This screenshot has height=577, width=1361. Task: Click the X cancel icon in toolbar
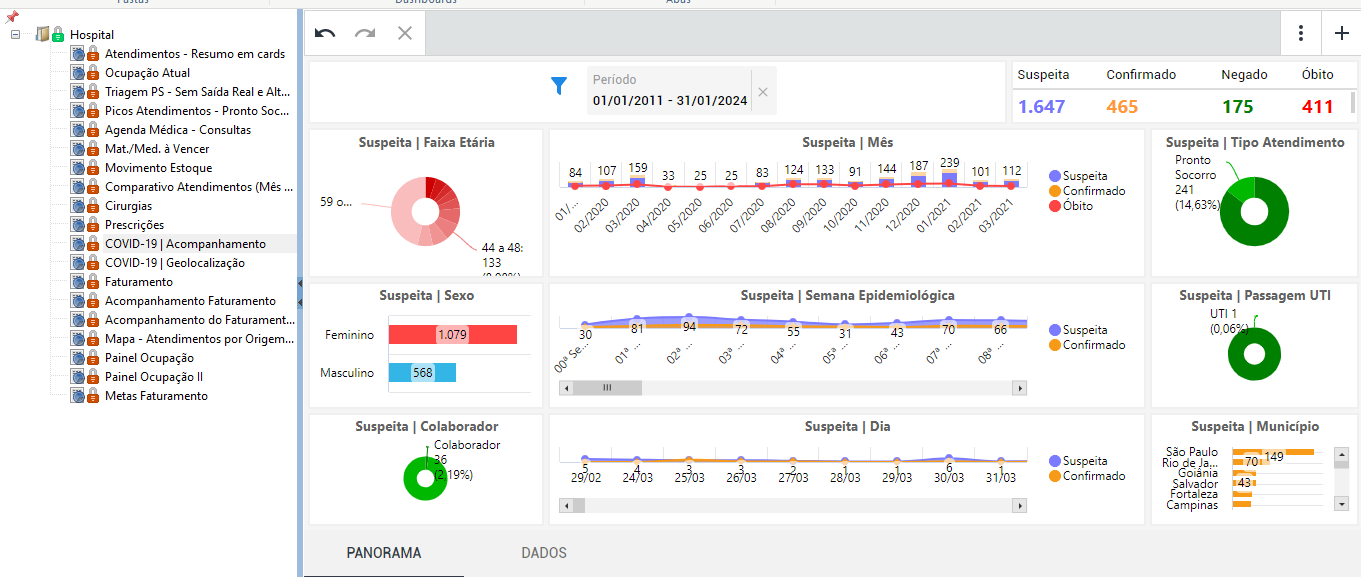405,33
